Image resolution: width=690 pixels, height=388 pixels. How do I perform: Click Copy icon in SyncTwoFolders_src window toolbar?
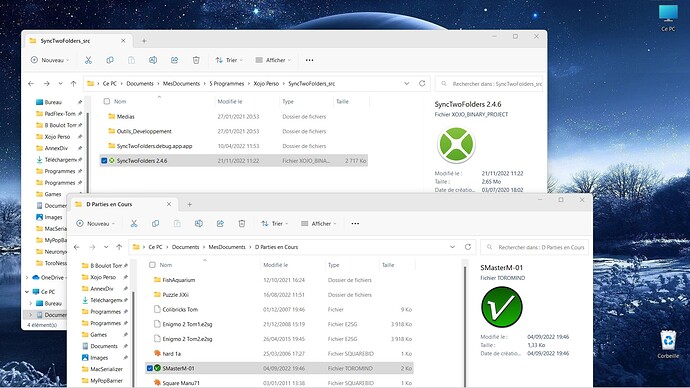click(110, 60)
